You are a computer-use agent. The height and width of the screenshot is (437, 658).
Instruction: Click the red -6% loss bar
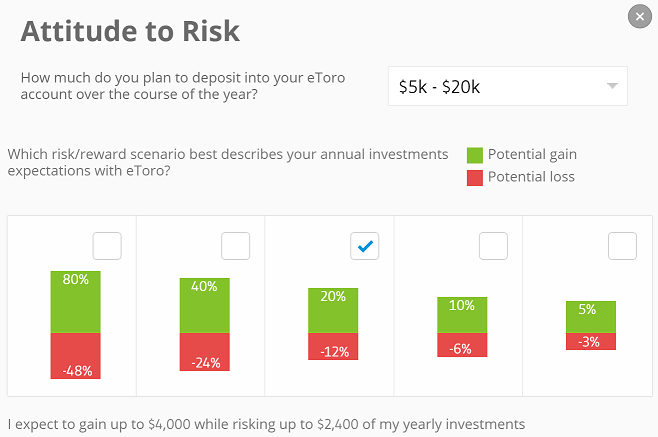tap(462, 345)
